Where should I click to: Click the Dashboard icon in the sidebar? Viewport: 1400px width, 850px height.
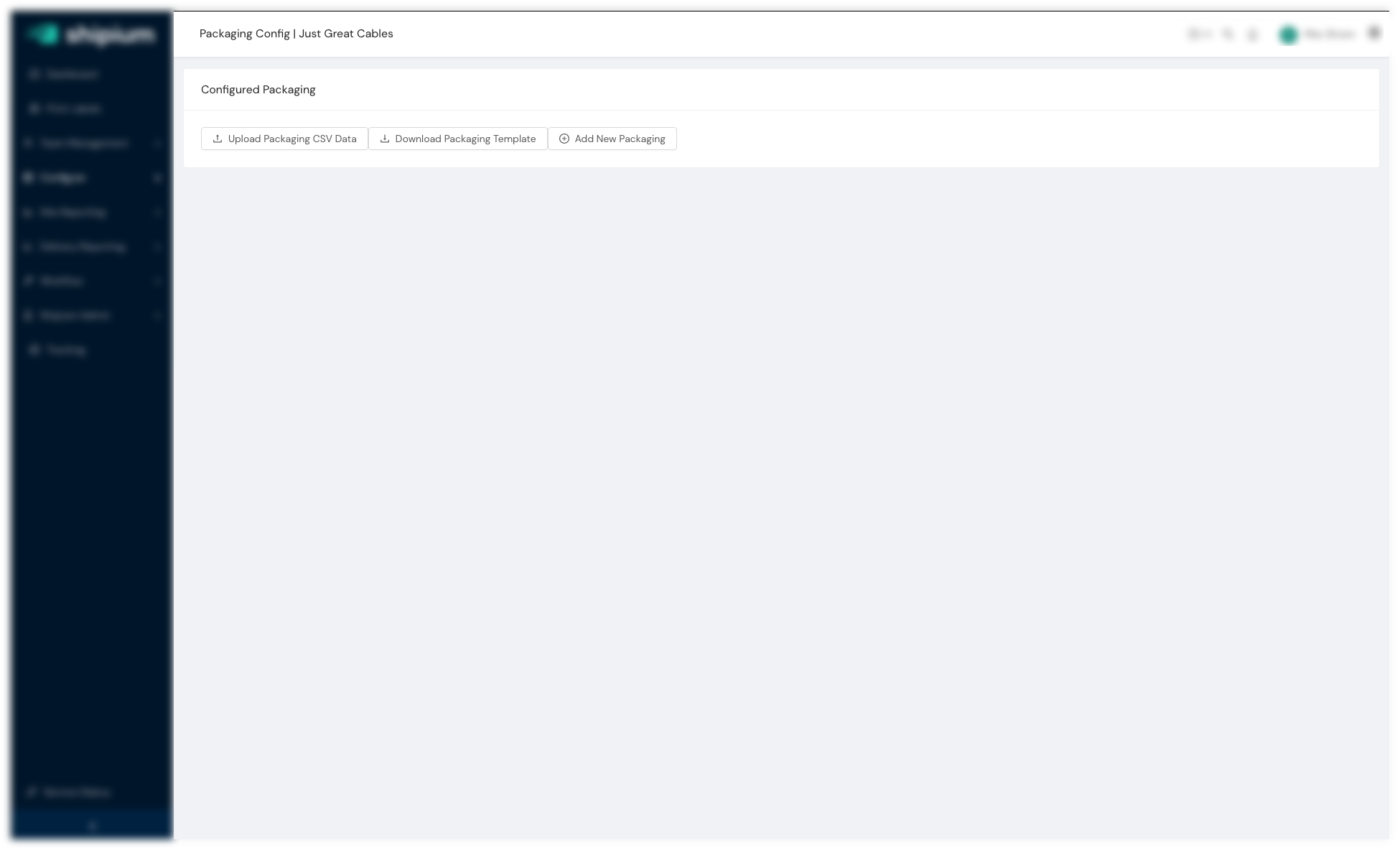(x=34, y=74)
